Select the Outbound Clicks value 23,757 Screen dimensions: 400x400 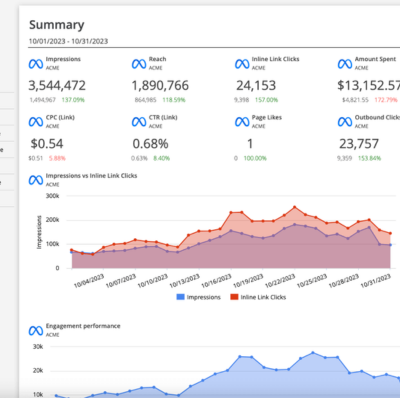pos(359,144)
